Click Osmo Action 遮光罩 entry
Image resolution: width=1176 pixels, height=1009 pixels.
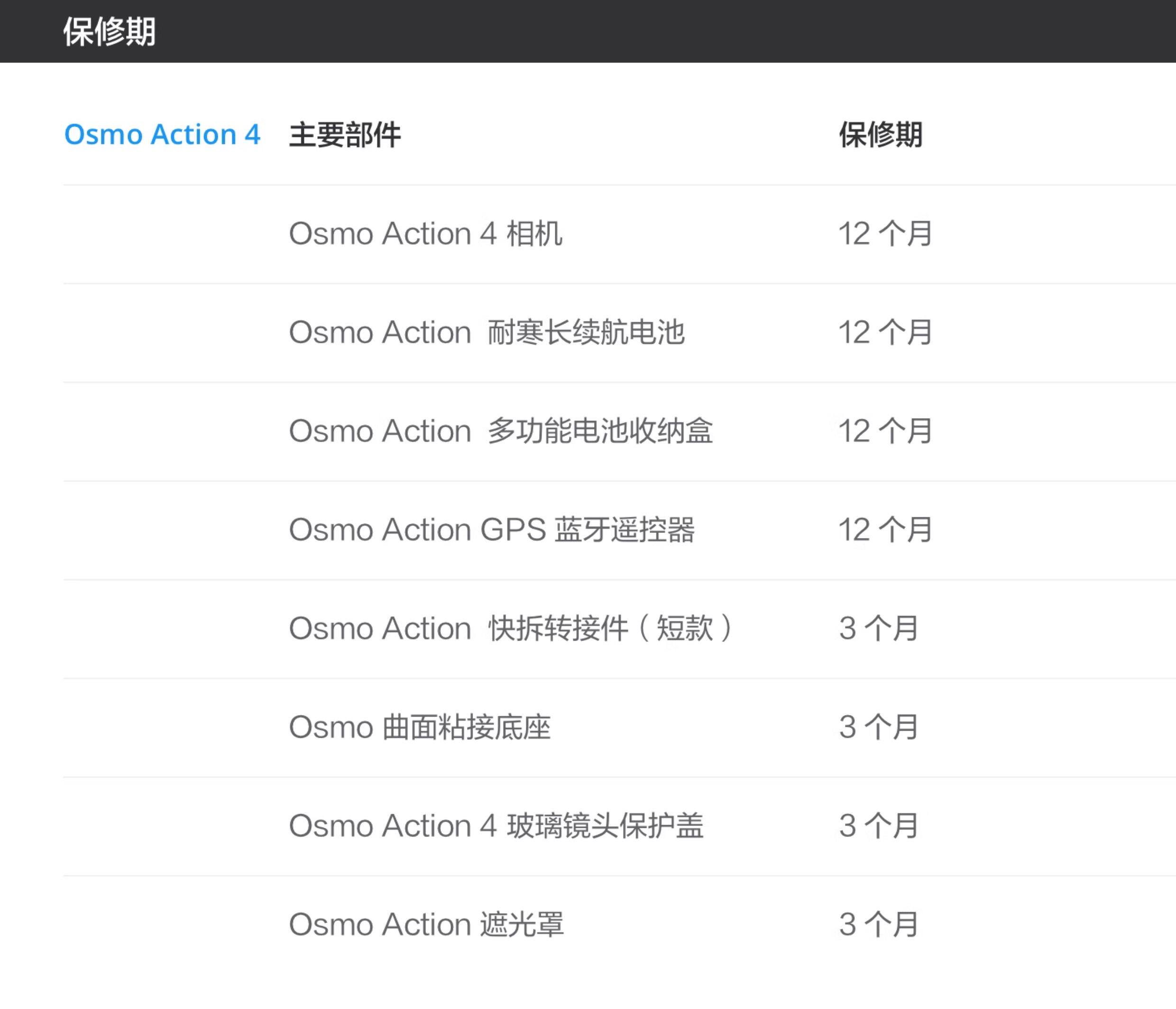426,925
